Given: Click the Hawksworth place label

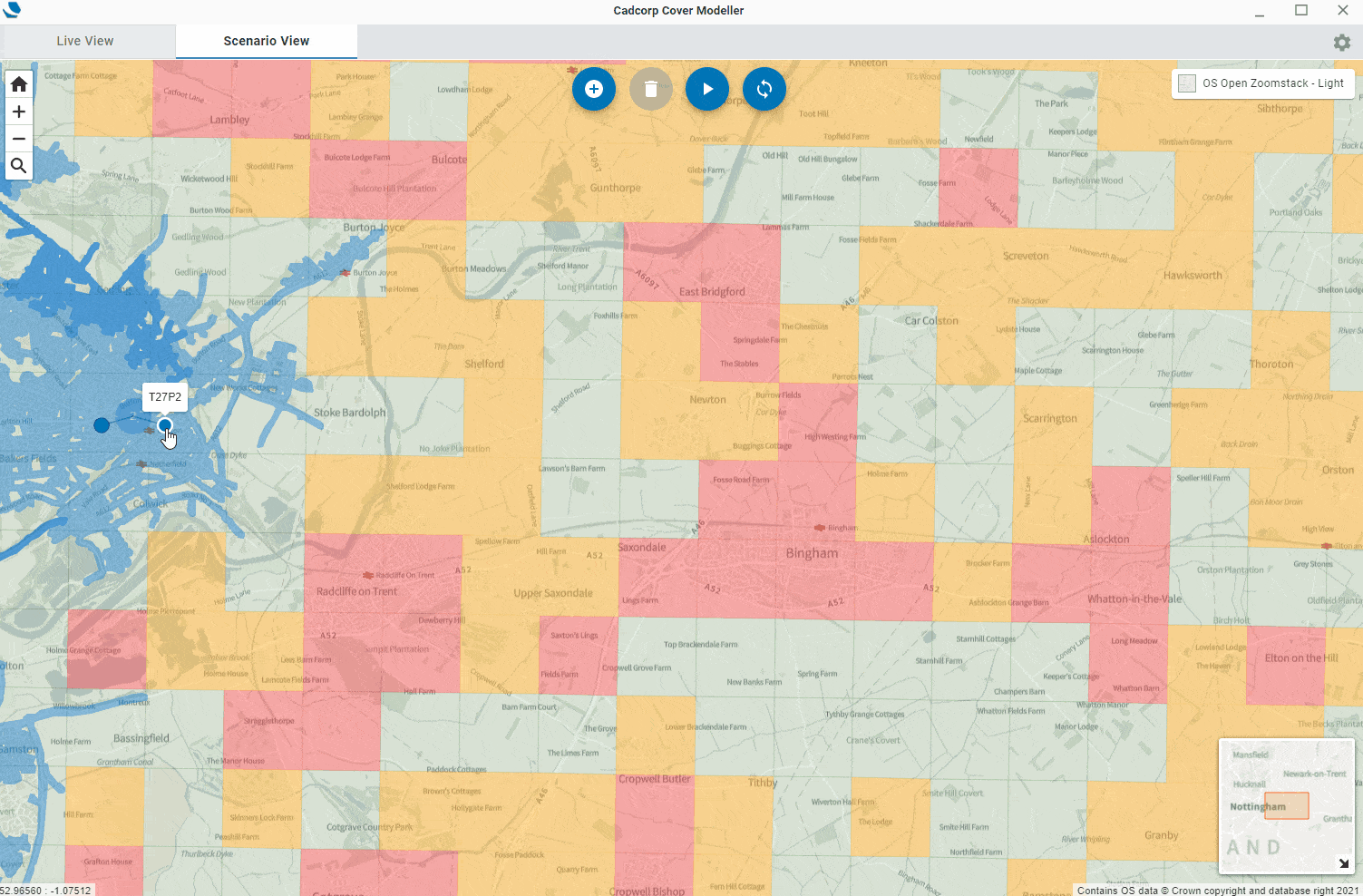Looking at the screenshot, I should point(1193,276).
